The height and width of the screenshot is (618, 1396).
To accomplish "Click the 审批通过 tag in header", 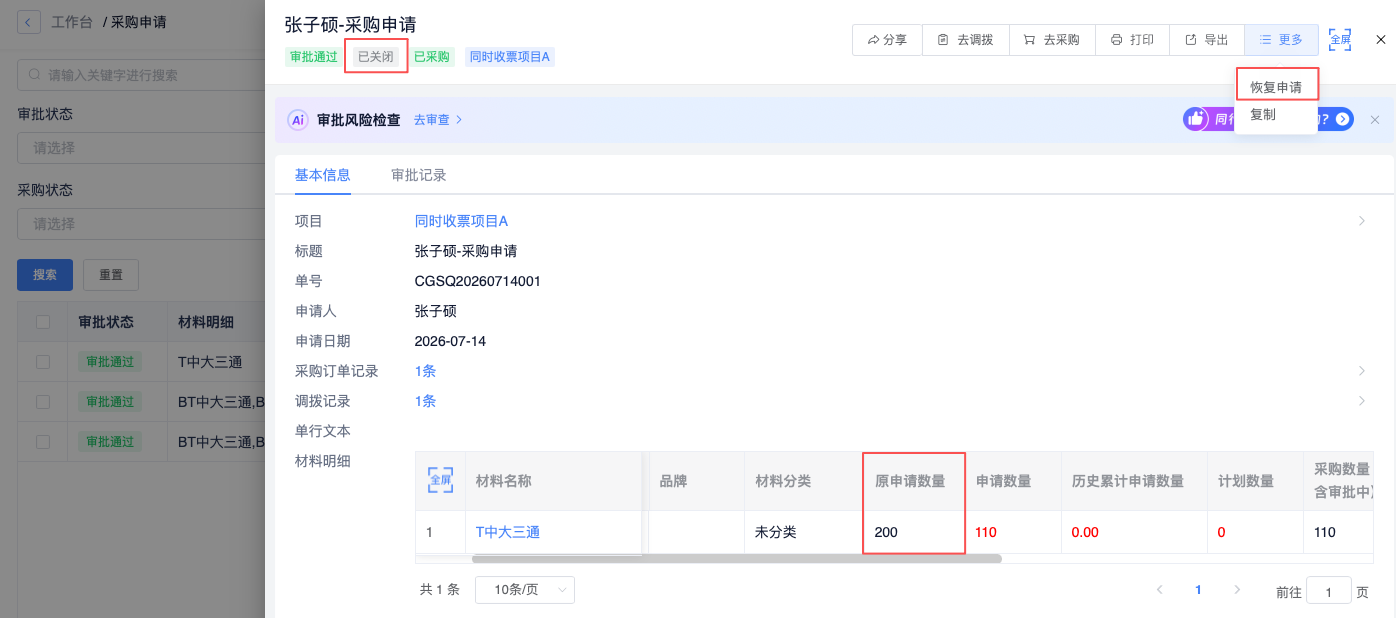I will [x=313, y=57].
